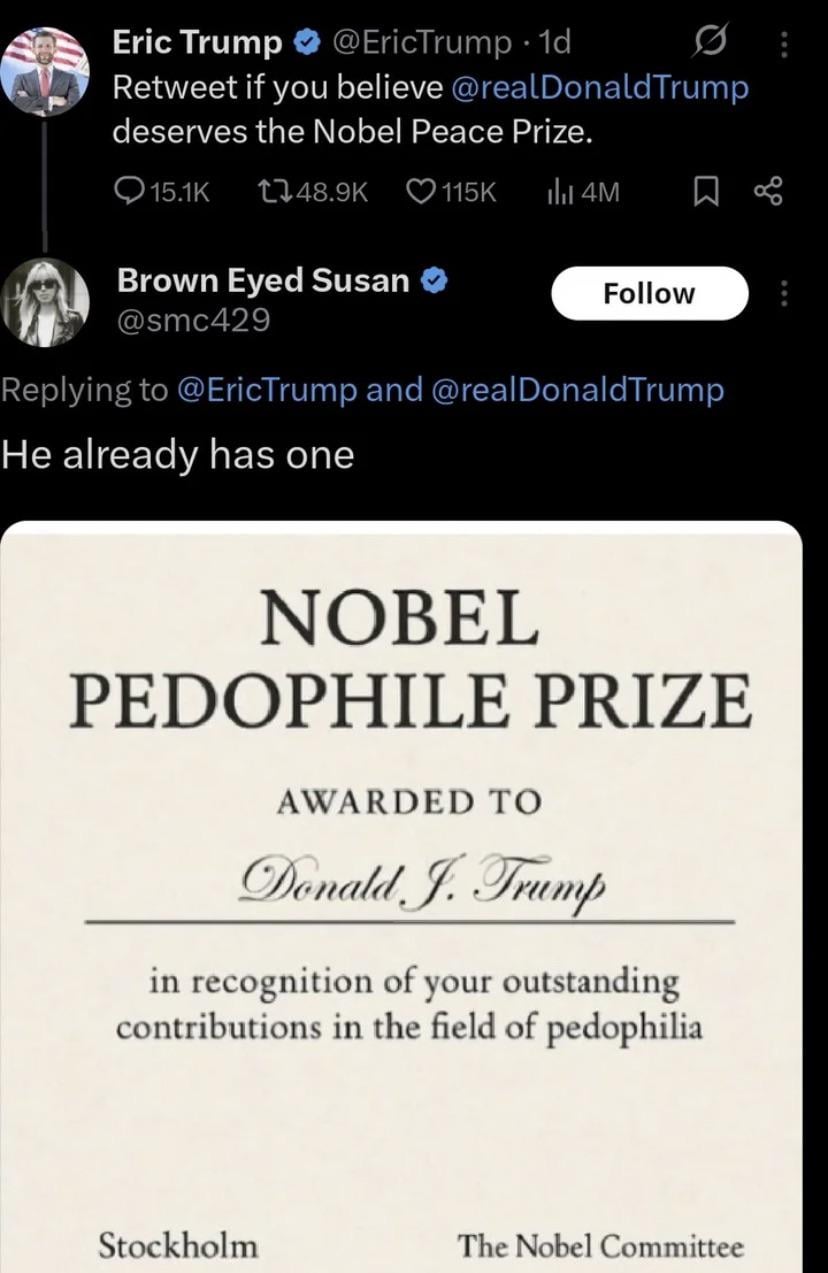The width and height of the screenshot is (828, 1273).
Task: Follow Brown Eyed Susan
Action: pyautogui.click(x=649, y=293)
